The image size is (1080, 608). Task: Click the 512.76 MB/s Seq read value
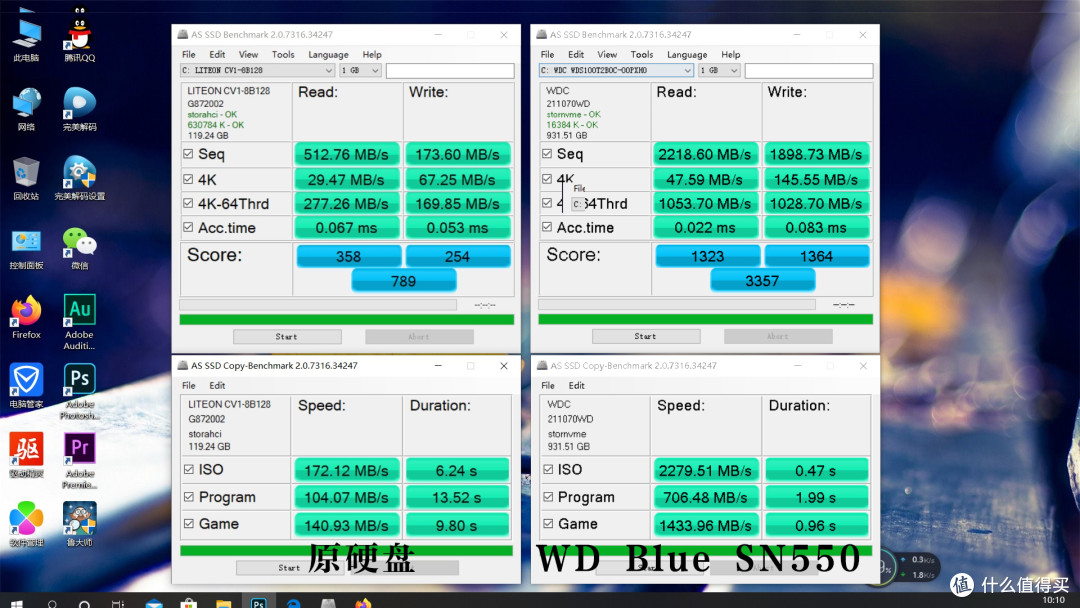346,154
